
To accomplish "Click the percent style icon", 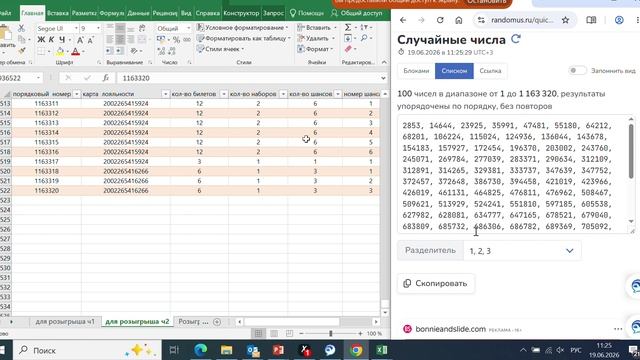I will pos(176,40).
